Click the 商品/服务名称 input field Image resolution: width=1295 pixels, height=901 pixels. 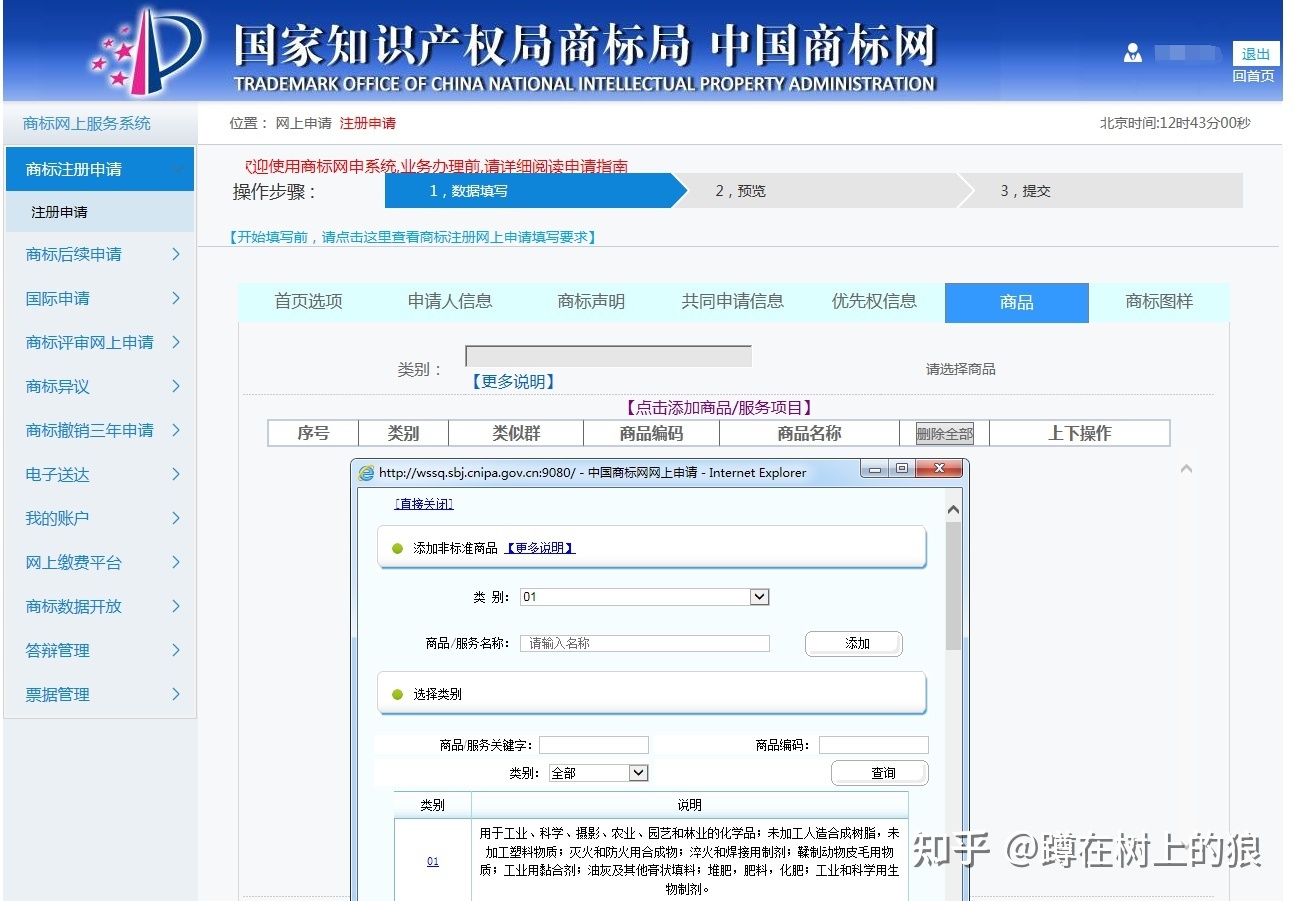[x=645, y=644]
